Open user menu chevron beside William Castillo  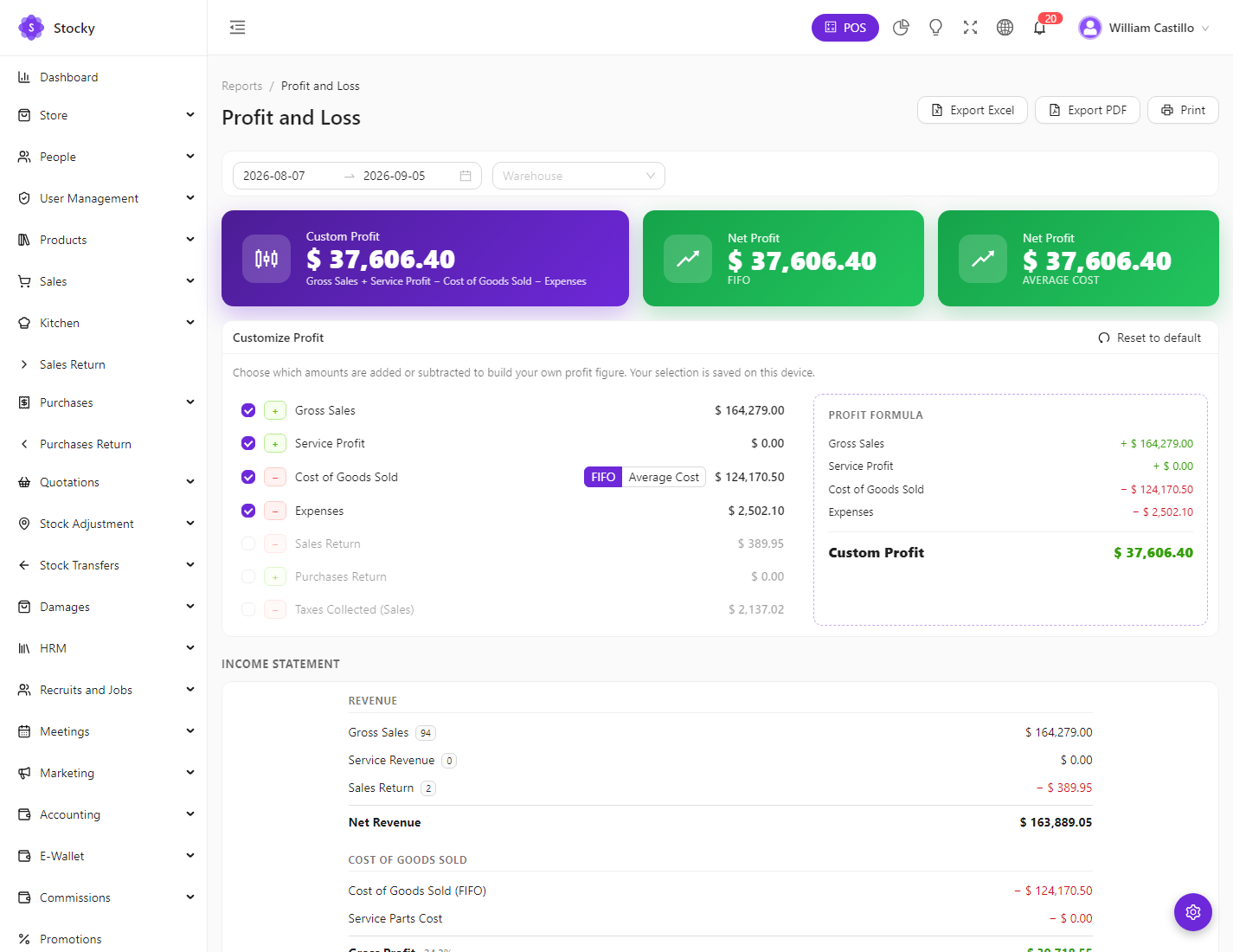(1205, 29)
